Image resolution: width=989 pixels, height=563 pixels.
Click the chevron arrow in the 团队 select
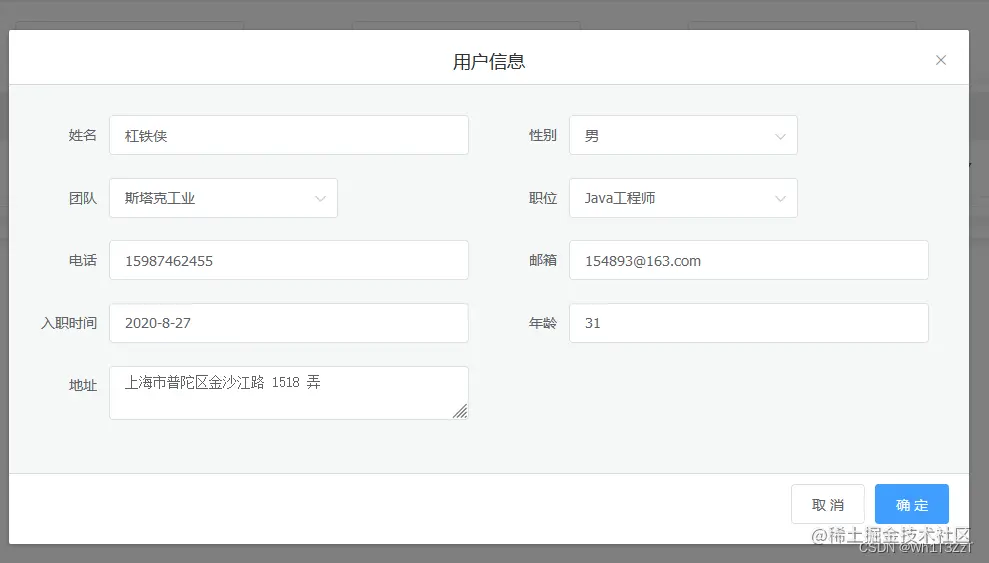point(320,199)
